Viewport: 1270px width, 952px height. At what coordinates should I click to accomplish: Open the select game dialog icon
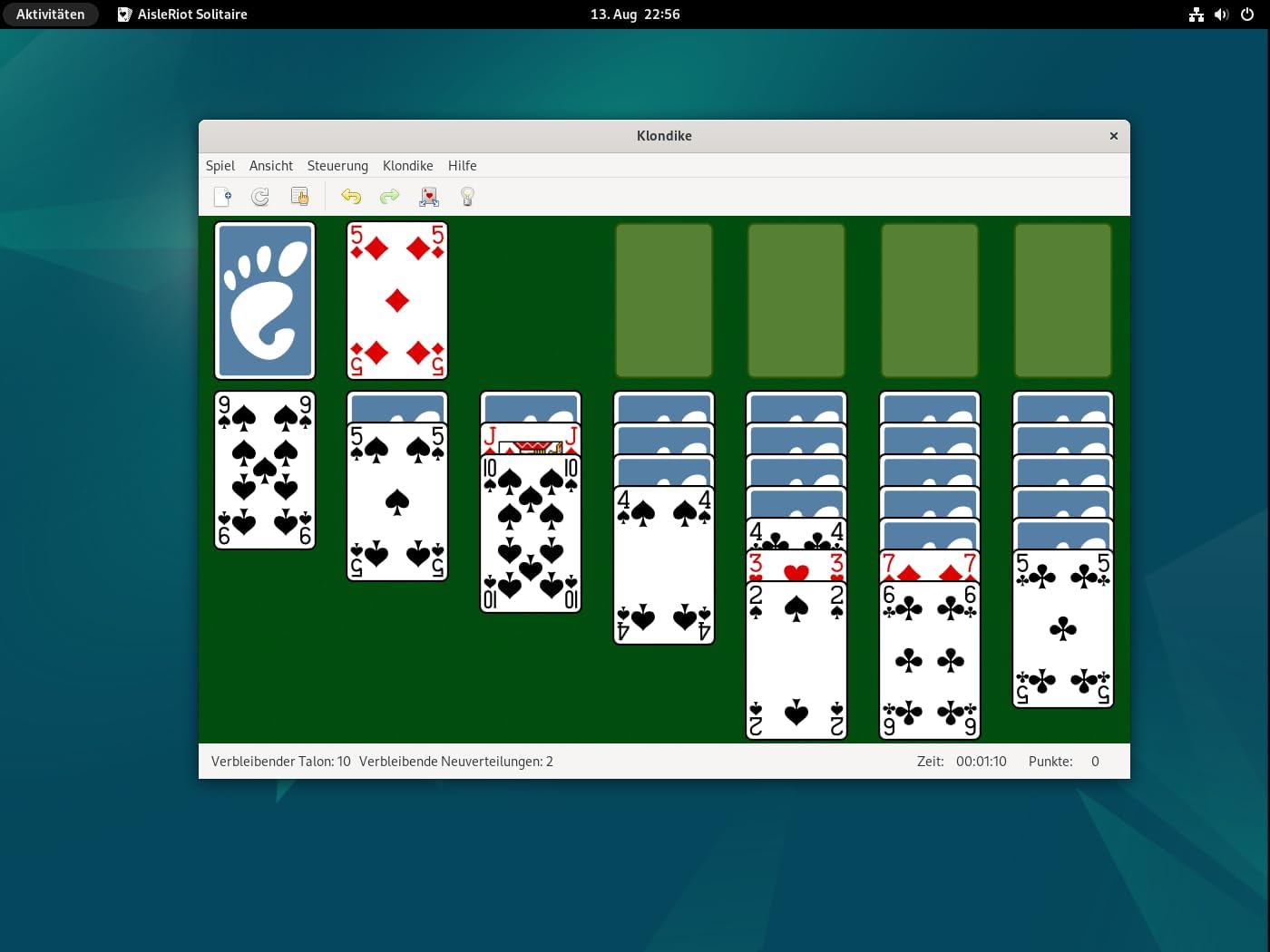pyautogui.click(x=299, y=197)
